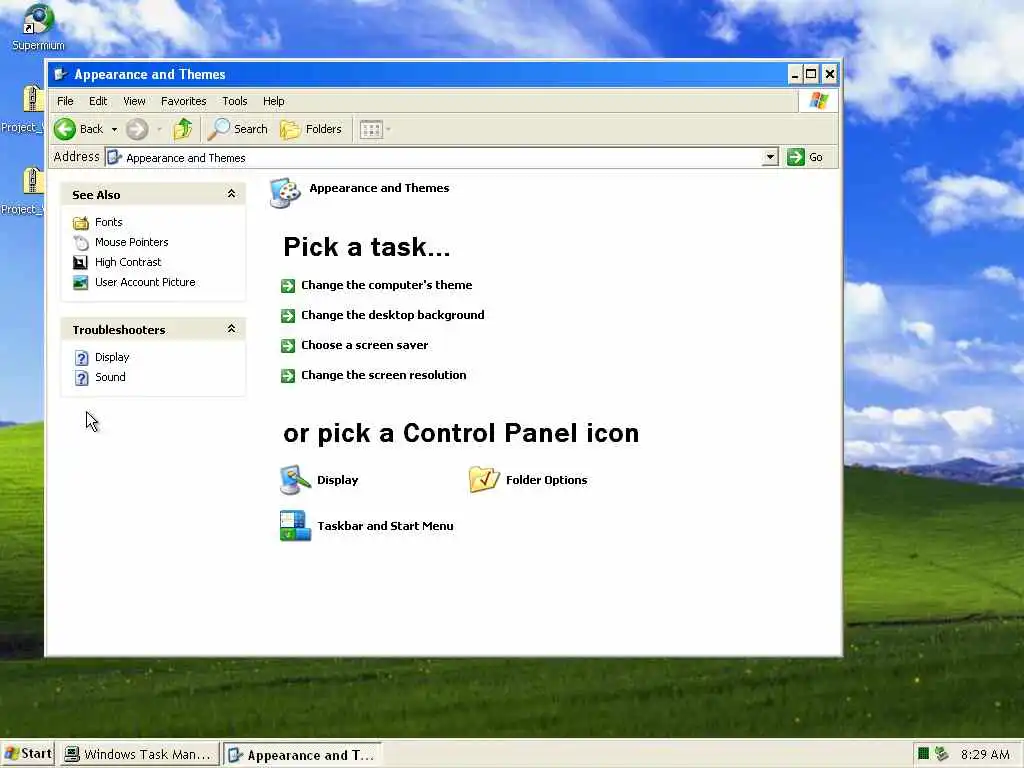Viewport: 1024px width, 768px height.
Task: Open the Folder Options label
Action: tap(547, 480)
